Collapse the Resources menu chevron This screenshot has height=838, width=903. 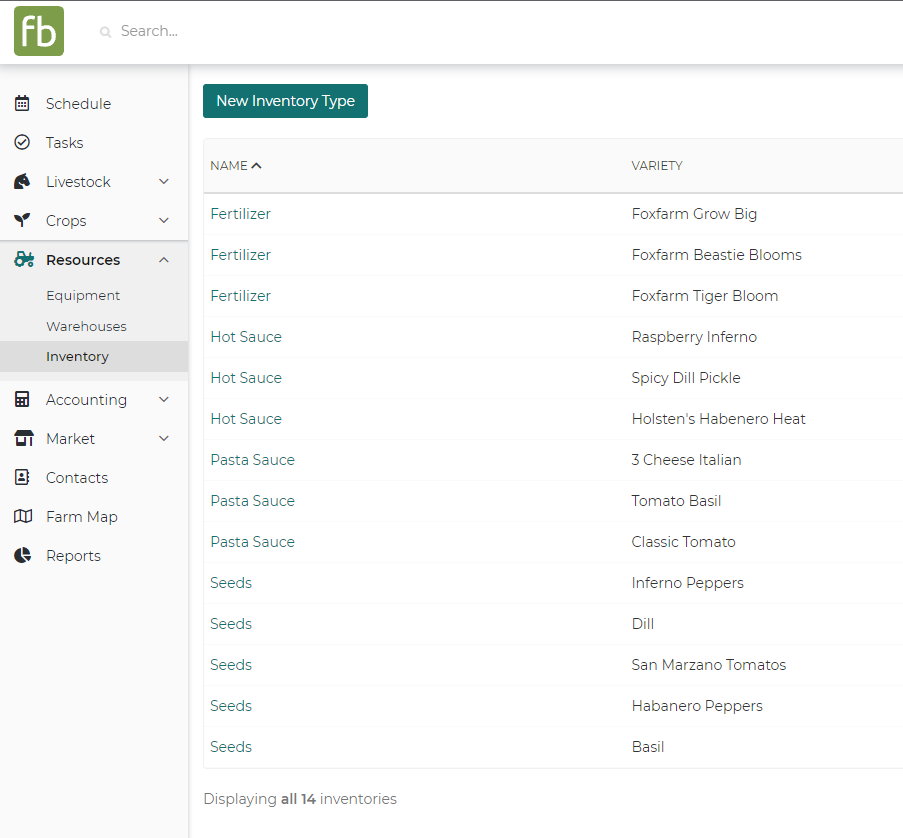click(x=164, y=260)
